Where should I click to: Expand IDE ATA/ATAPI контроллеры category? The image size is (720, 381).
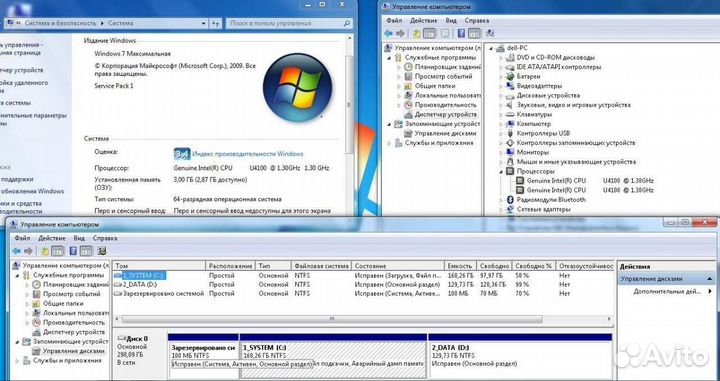(501, 67)
